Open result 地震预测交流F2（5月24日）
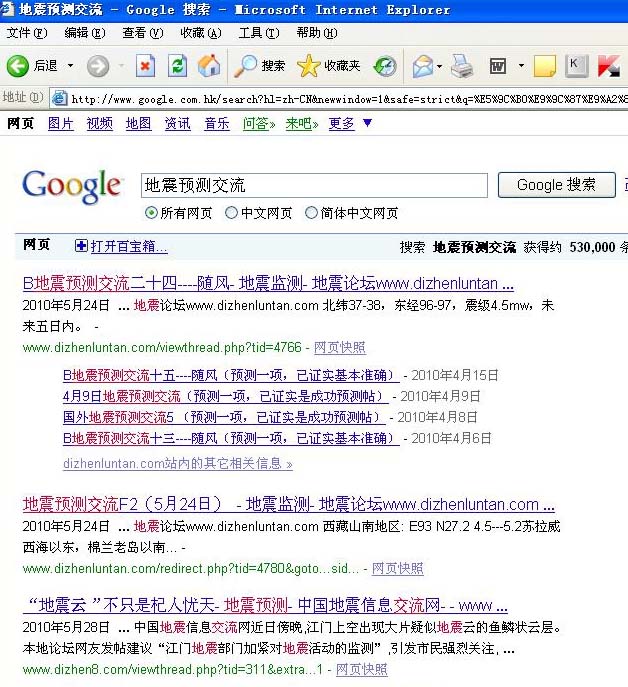The image size is (628, 687). click(289, 505)
